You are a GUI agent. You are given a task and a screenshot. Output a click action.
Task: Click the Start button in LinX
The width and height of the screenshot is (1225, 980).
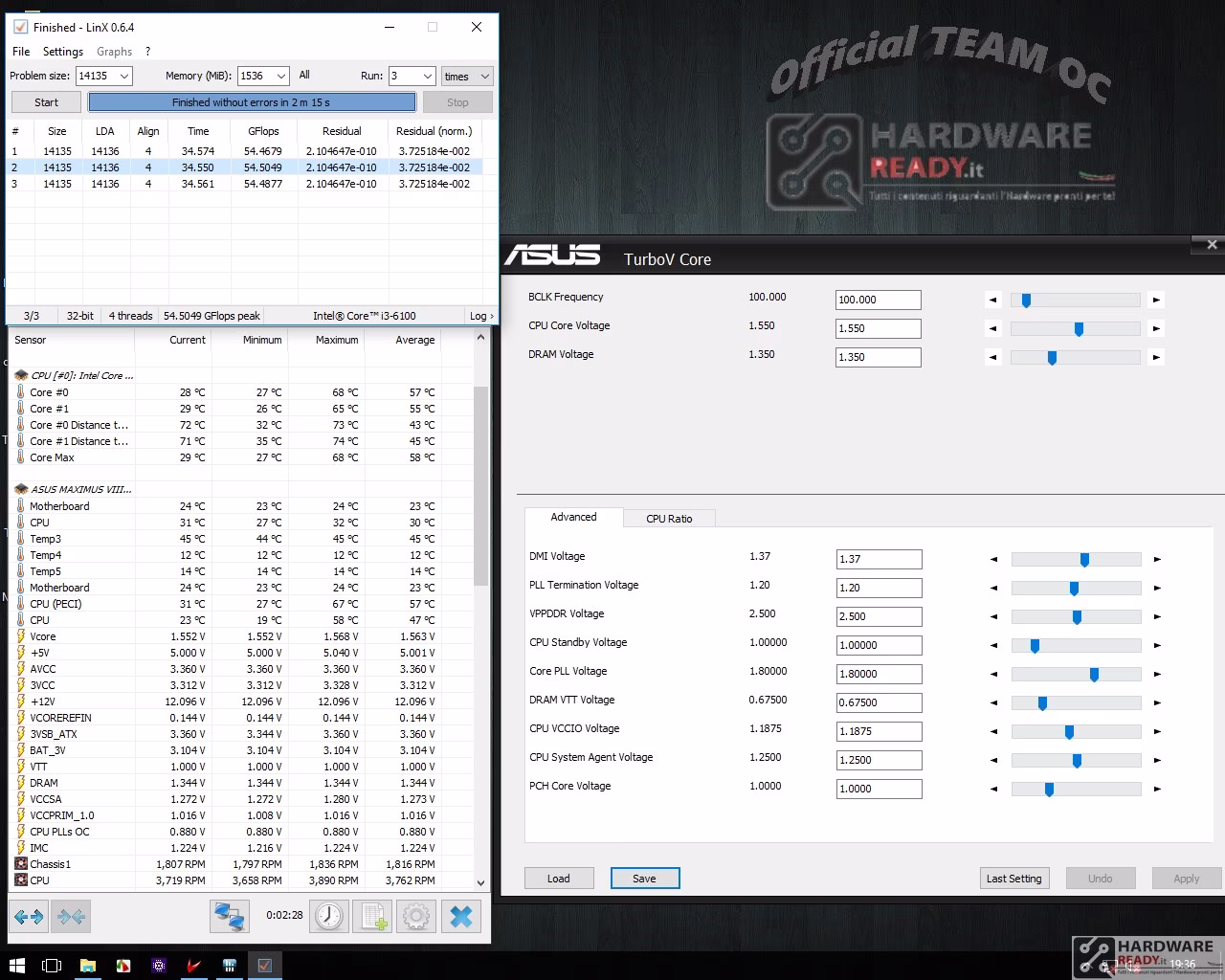coord(46,102)
